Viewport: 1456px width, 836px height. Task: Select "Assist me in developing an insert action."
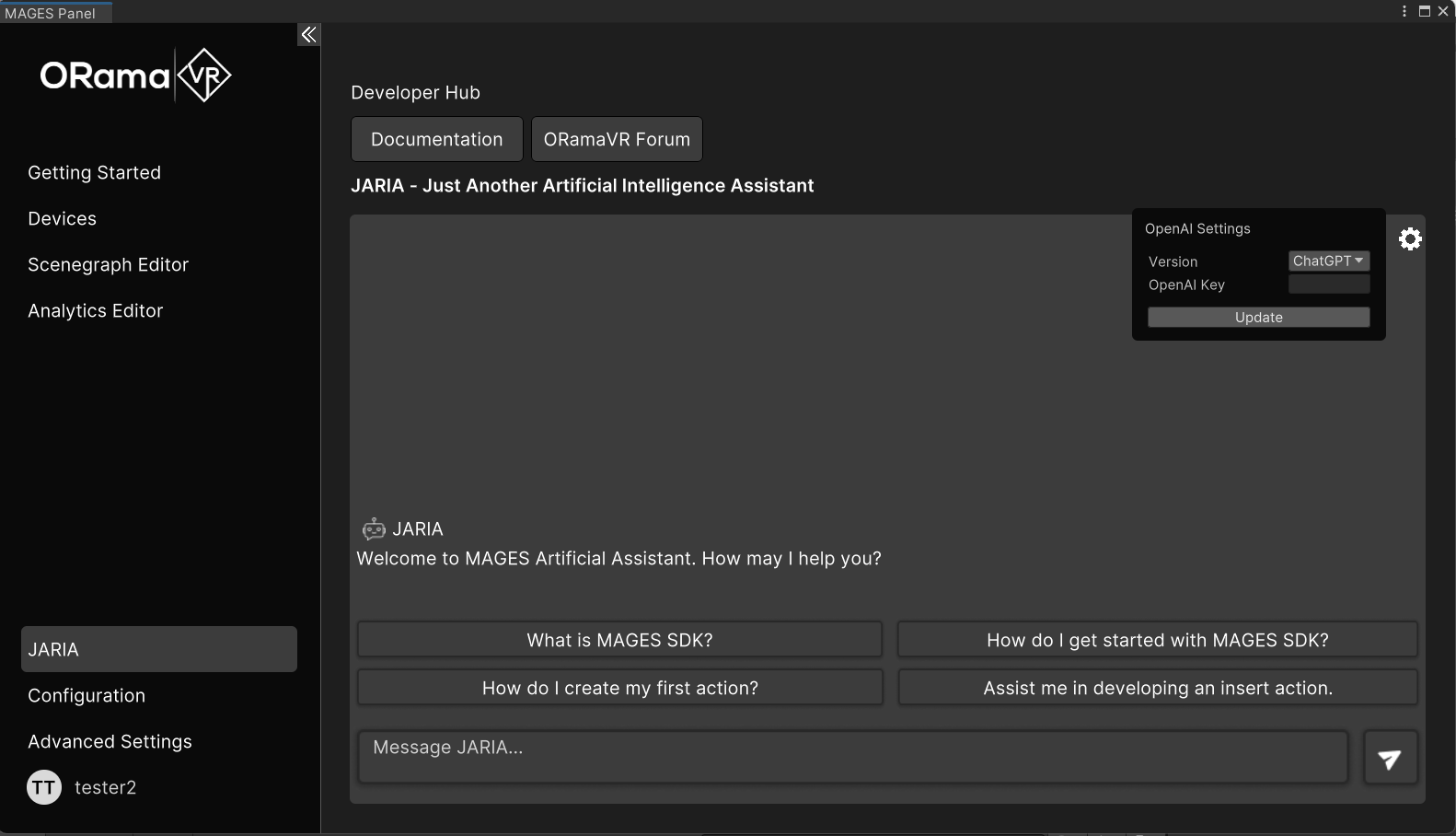[x=1158, y=688]
